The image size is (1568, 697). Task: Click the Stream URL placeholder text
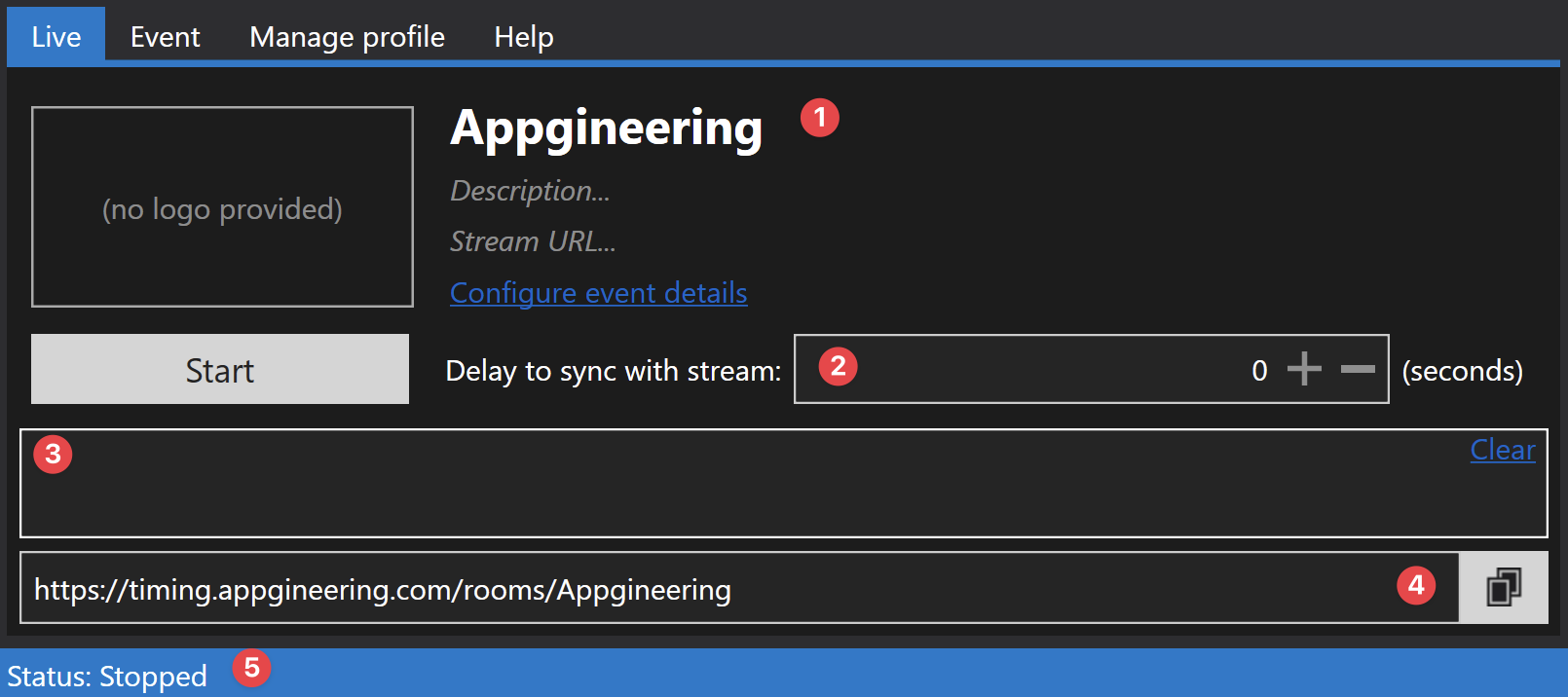pos(533,241)
